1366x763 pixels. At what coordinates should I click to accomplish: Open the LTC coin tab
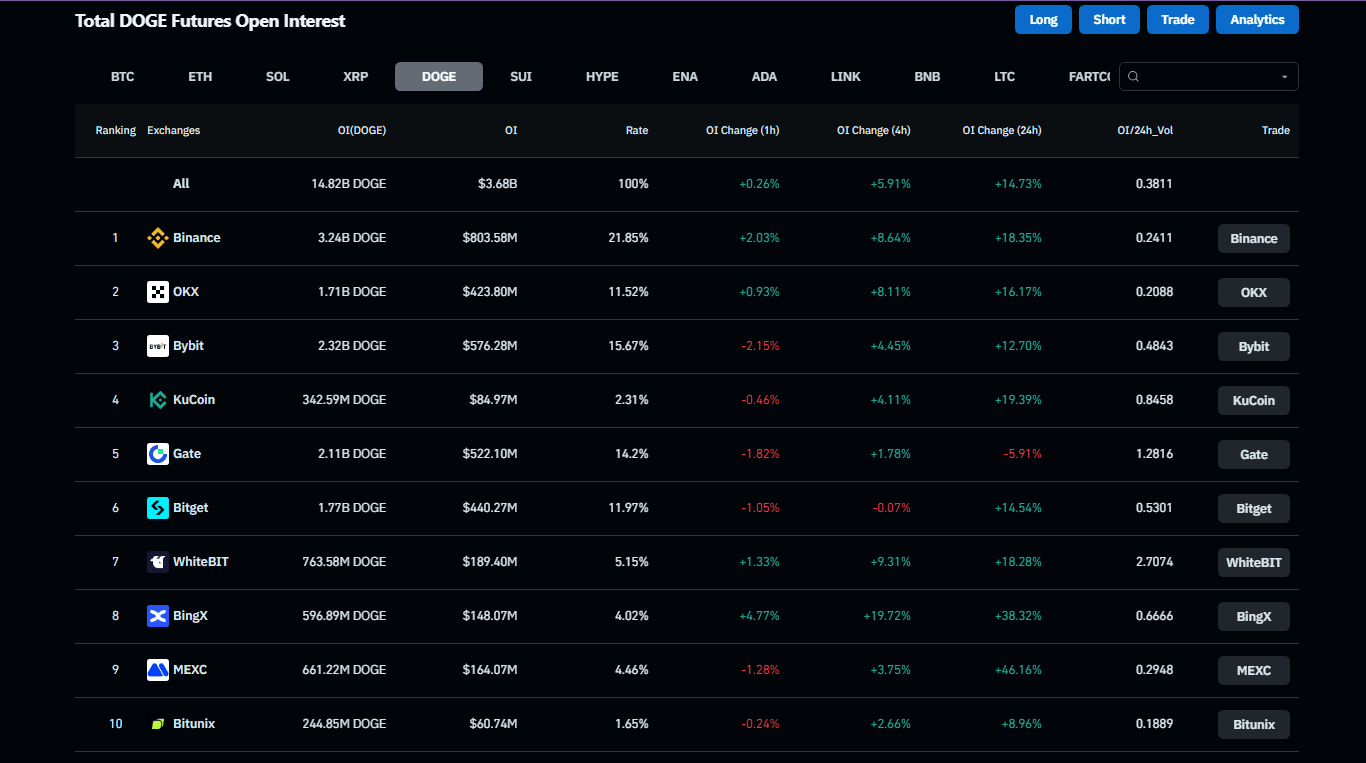tap(1004, 77)
